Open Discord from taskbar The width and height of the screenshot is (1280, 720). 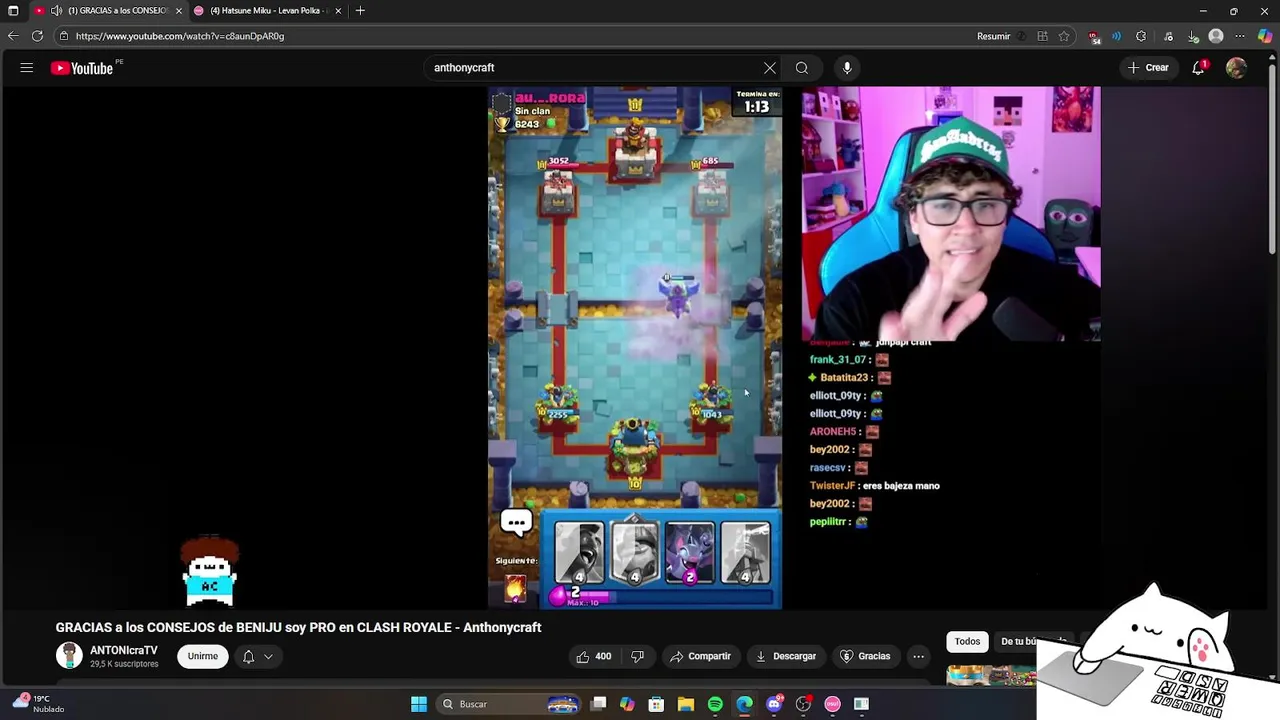pos(774,704)
